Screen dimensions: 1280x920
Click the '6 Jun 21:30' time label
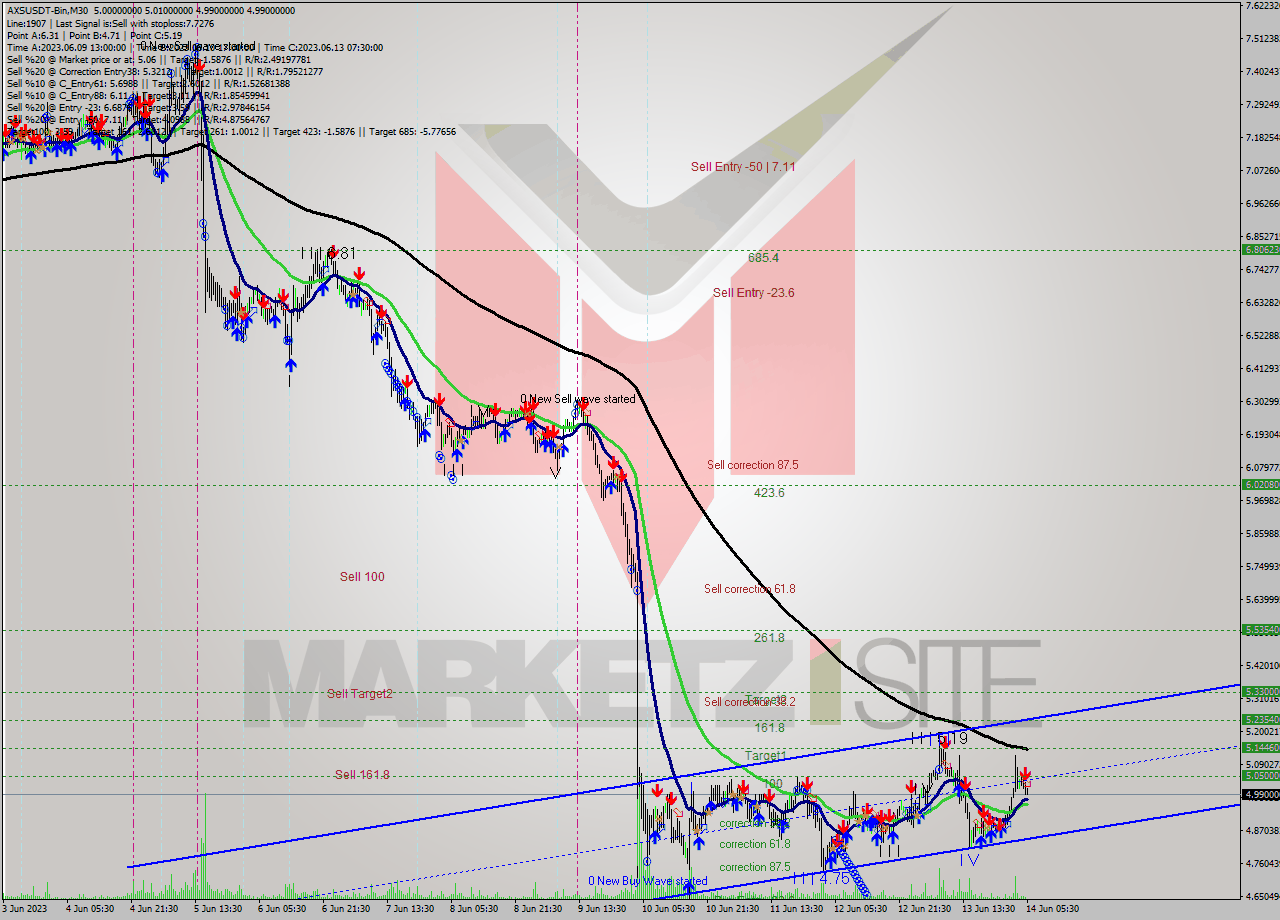point(345,909)
